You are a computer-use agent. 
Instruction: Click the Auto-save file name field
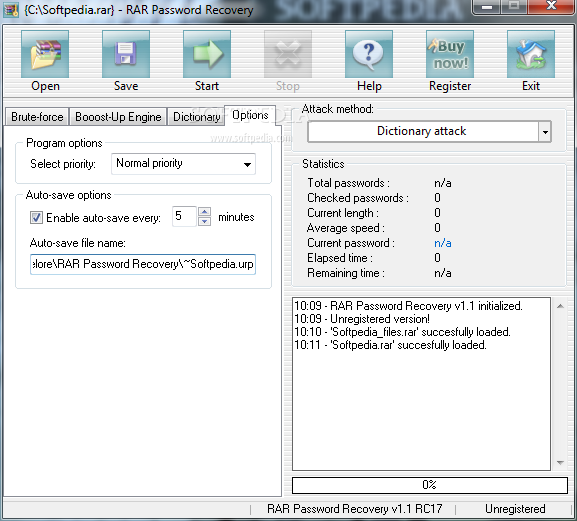[143, 264]
